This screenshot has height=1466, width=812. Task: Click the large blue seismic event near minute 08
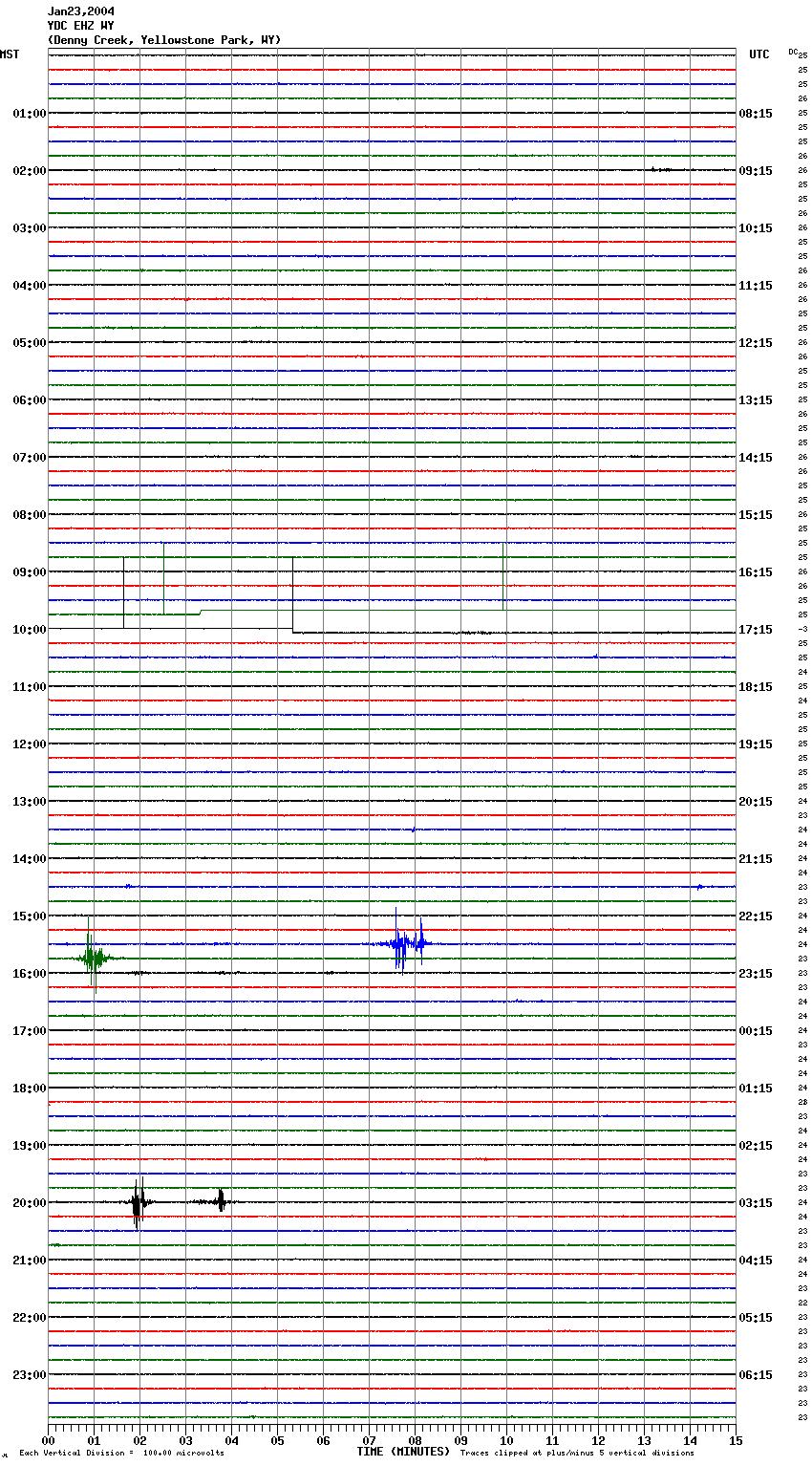pos(405,943)
